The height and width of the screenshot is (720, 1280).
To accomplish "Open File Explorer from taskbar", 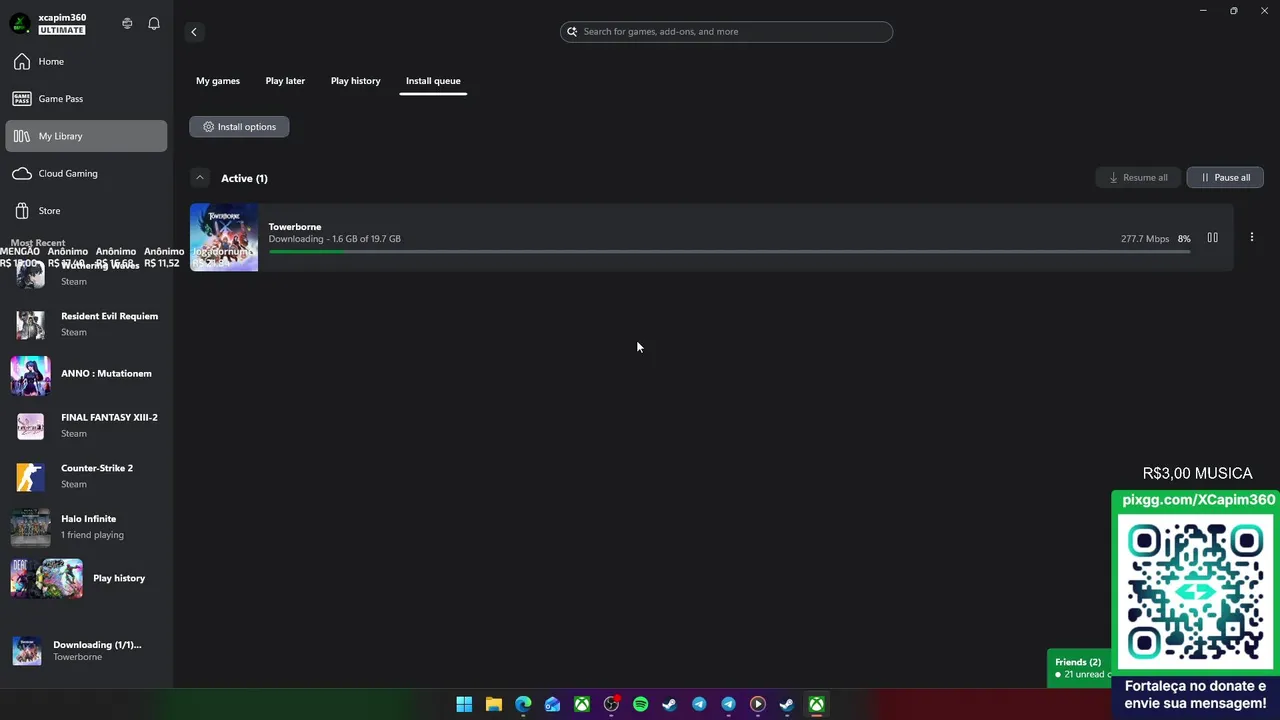I will point(494,704).
